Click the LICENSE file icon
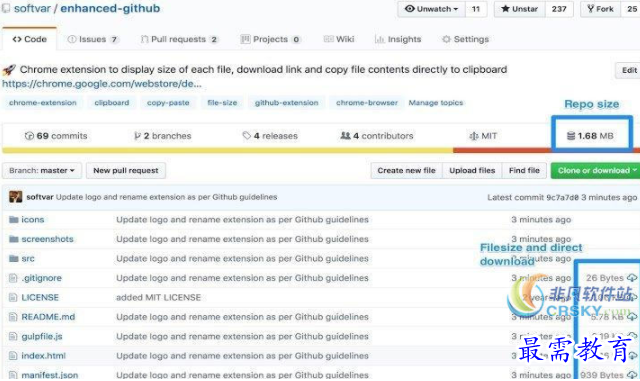 tap(13, 297)
